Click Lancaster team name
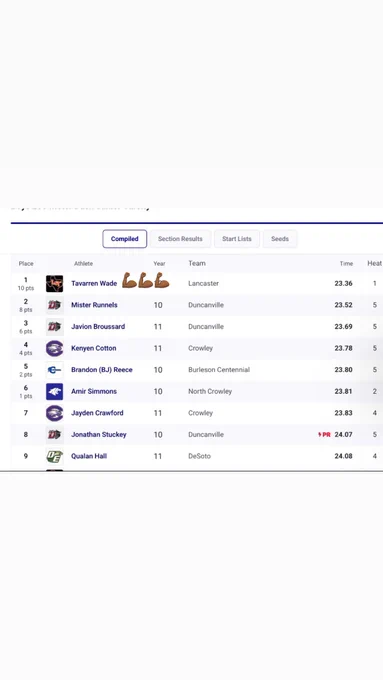This screenshot has width=383, height=680. click(203, 284)
